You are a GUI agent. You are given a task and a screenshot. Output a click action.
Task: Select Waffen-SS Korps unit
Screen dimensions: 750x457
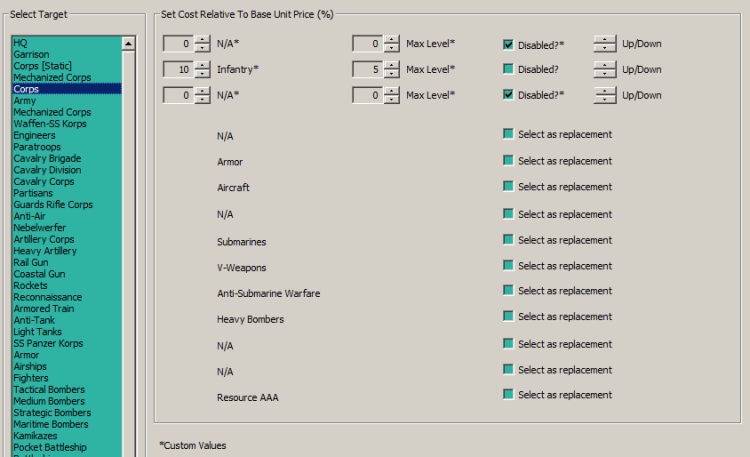48,124
